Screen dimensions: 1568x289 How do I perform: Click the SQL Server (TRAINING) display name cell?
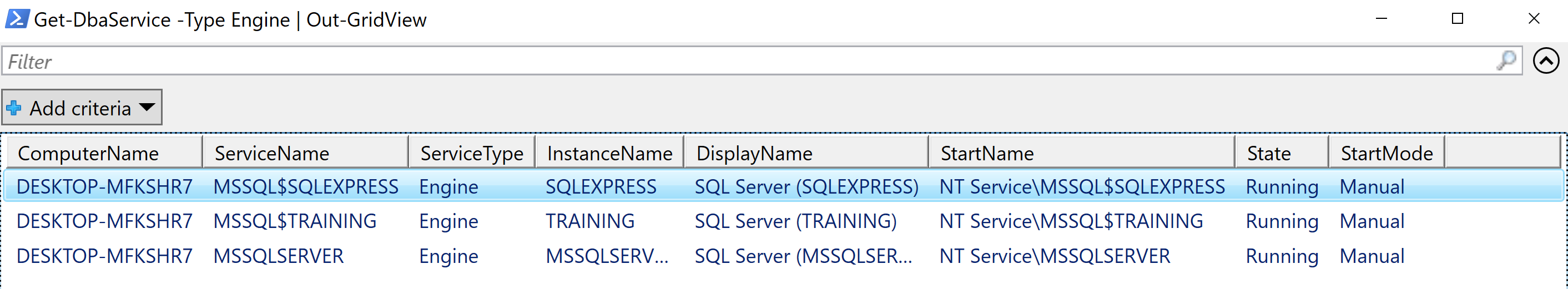coord(795,221)
